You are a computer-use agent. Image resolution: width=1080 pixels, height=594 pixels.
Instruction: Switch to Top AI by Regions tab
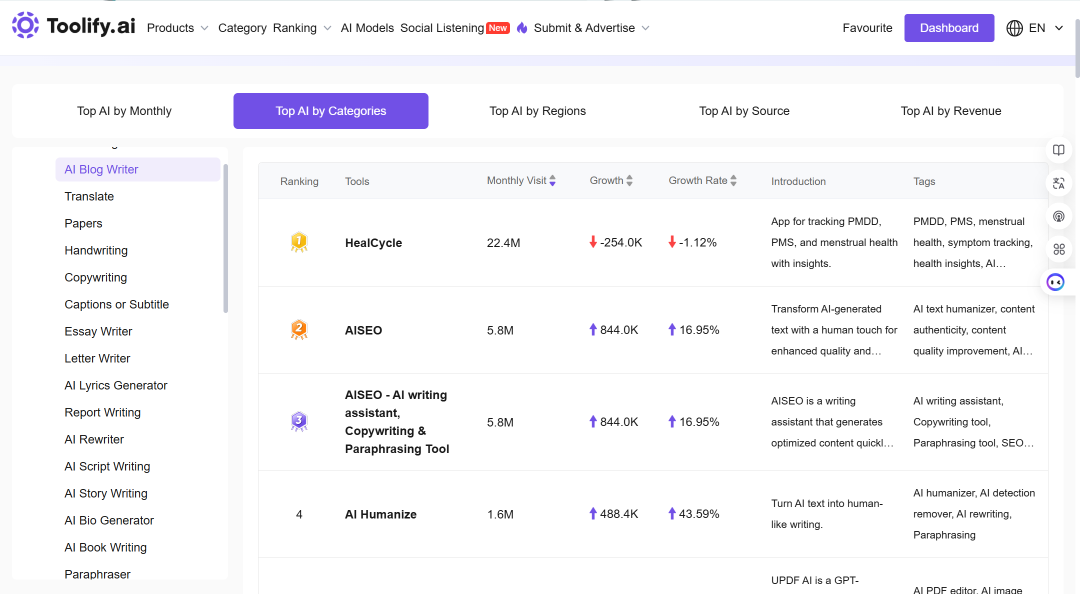point(537,111)
